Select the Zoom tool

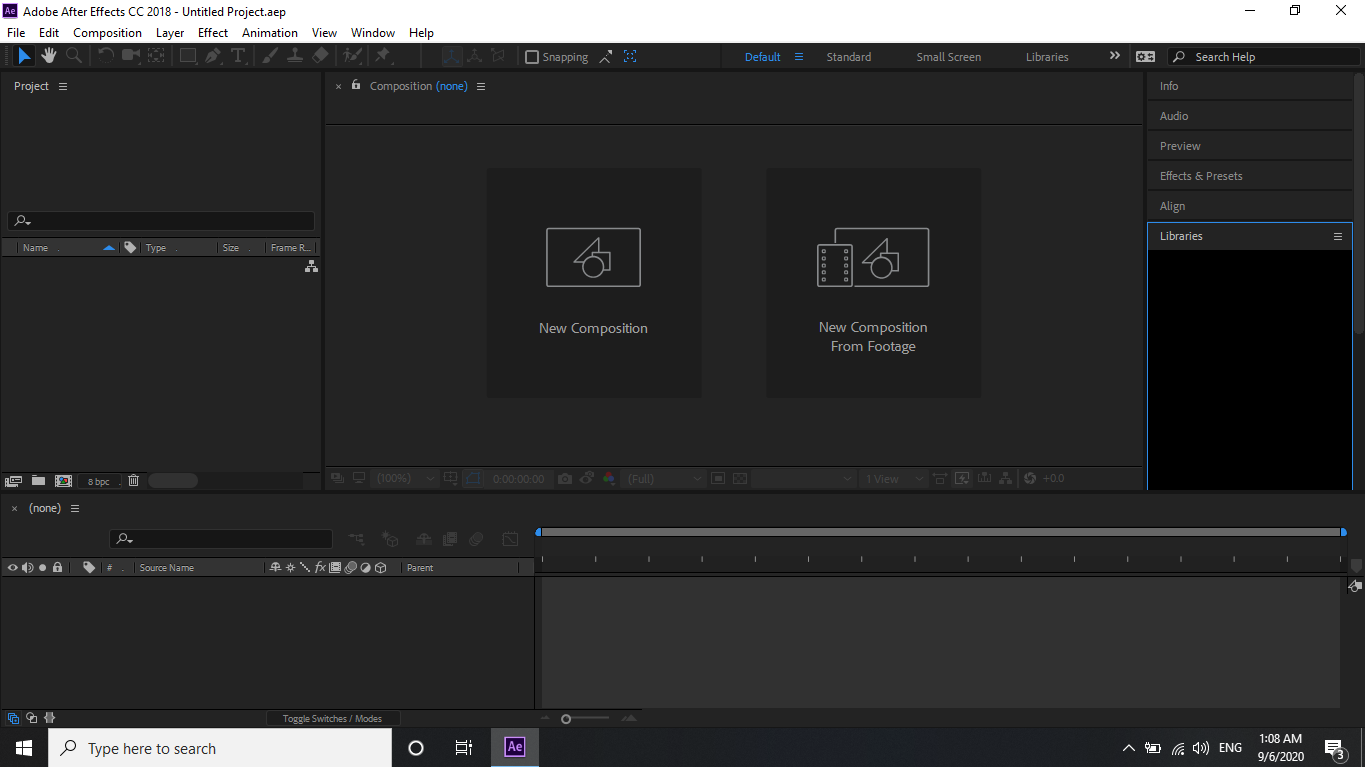point(73,56)
